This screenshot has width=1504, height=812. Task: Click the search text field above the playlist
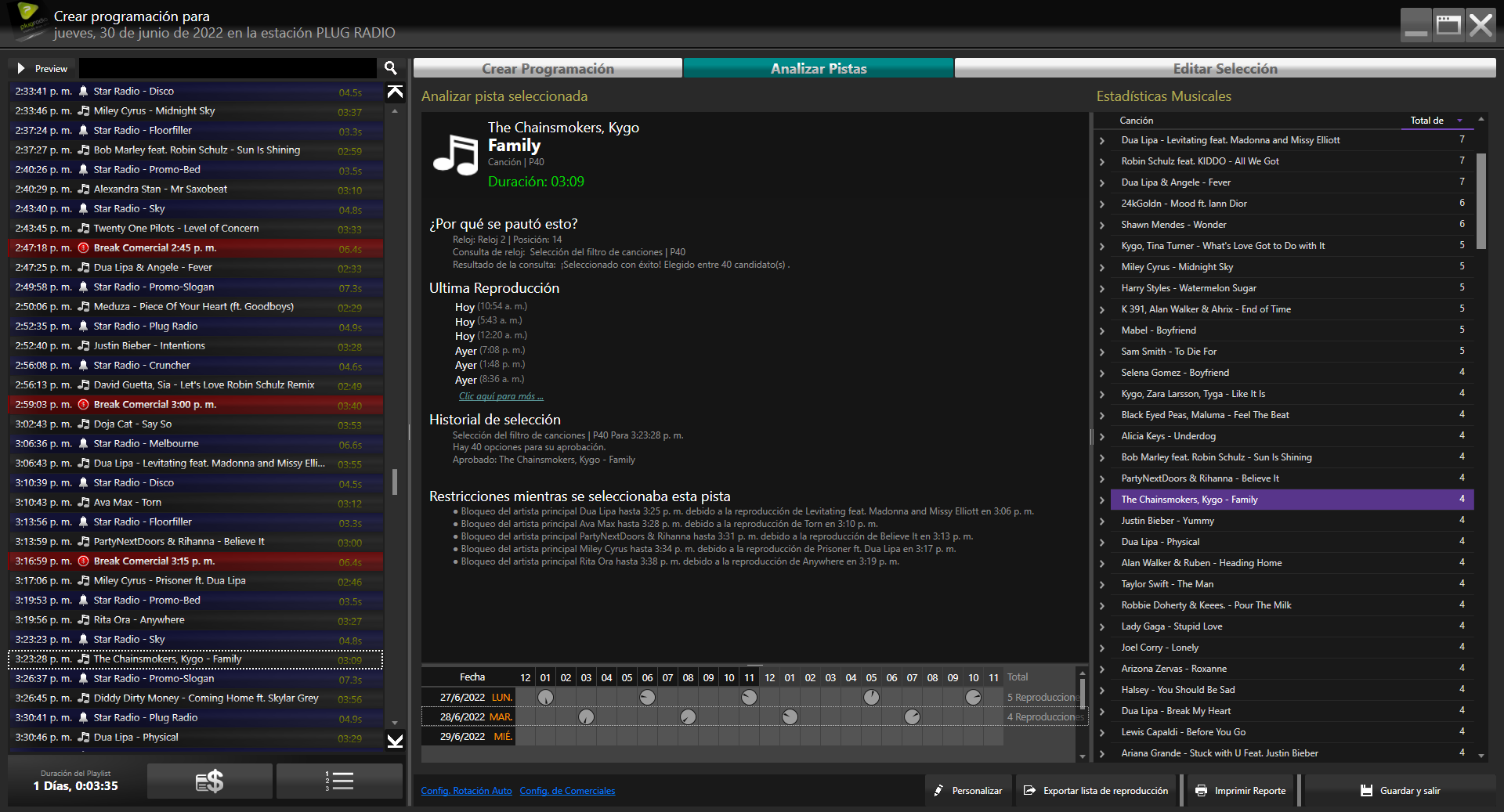(x=228, y=68)
